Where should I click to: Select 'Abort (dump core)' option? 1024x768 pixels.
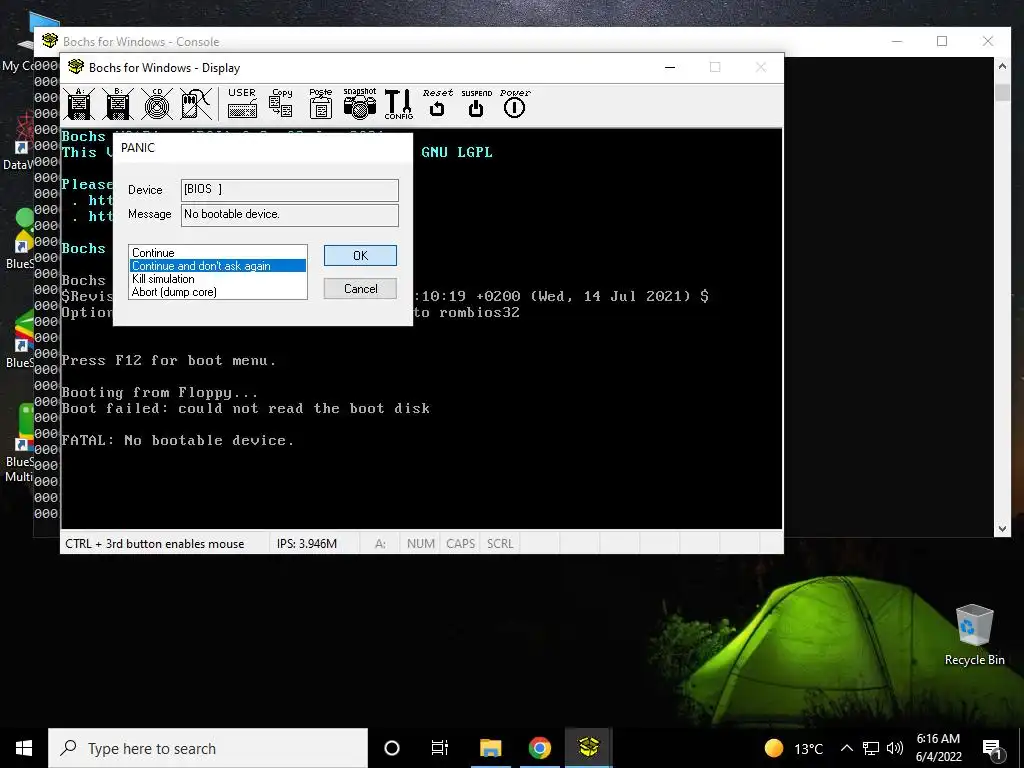tap(218, 292)
